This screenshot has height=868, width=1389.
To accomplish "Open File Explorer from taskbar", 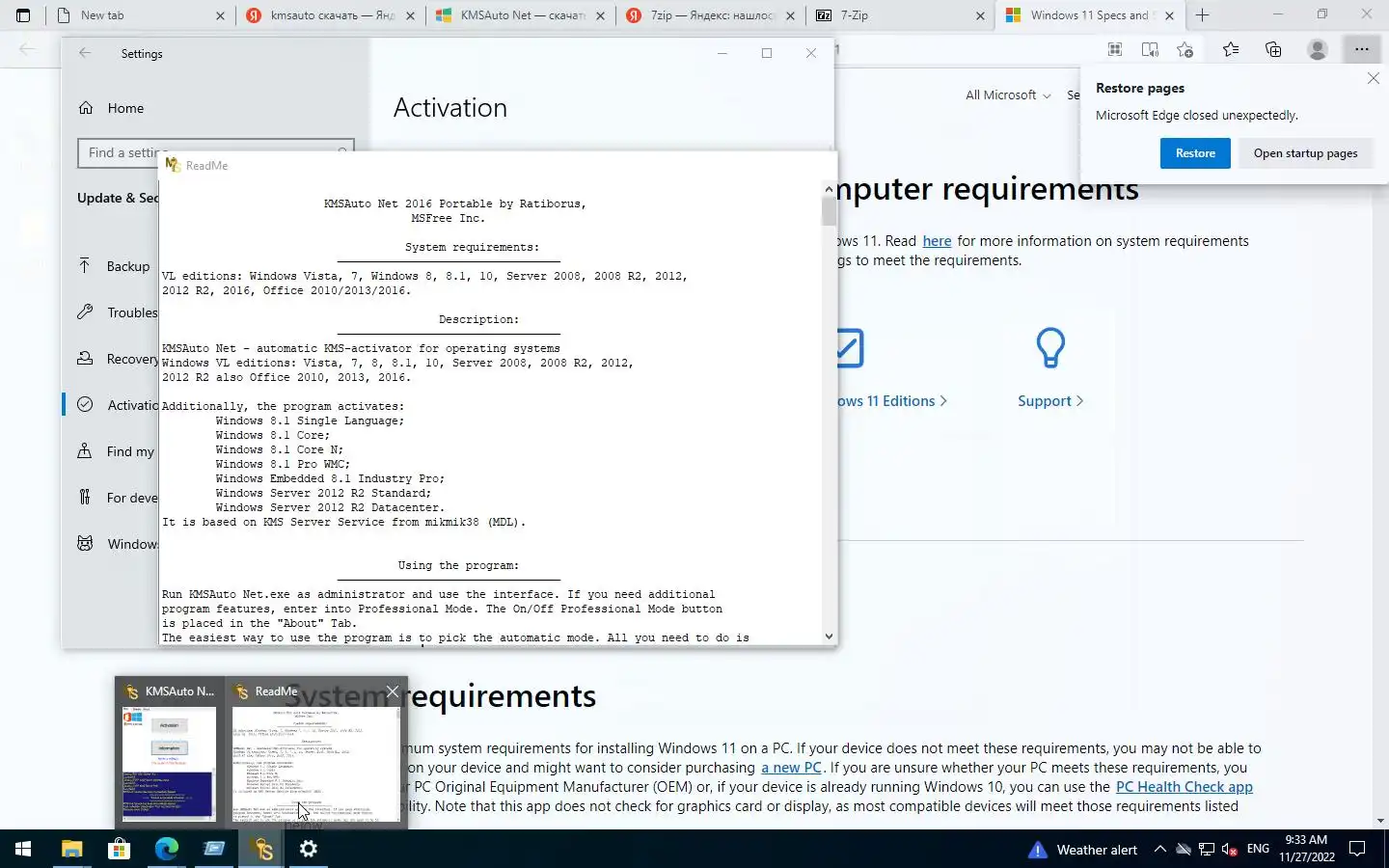I will (x=71, y=849).
